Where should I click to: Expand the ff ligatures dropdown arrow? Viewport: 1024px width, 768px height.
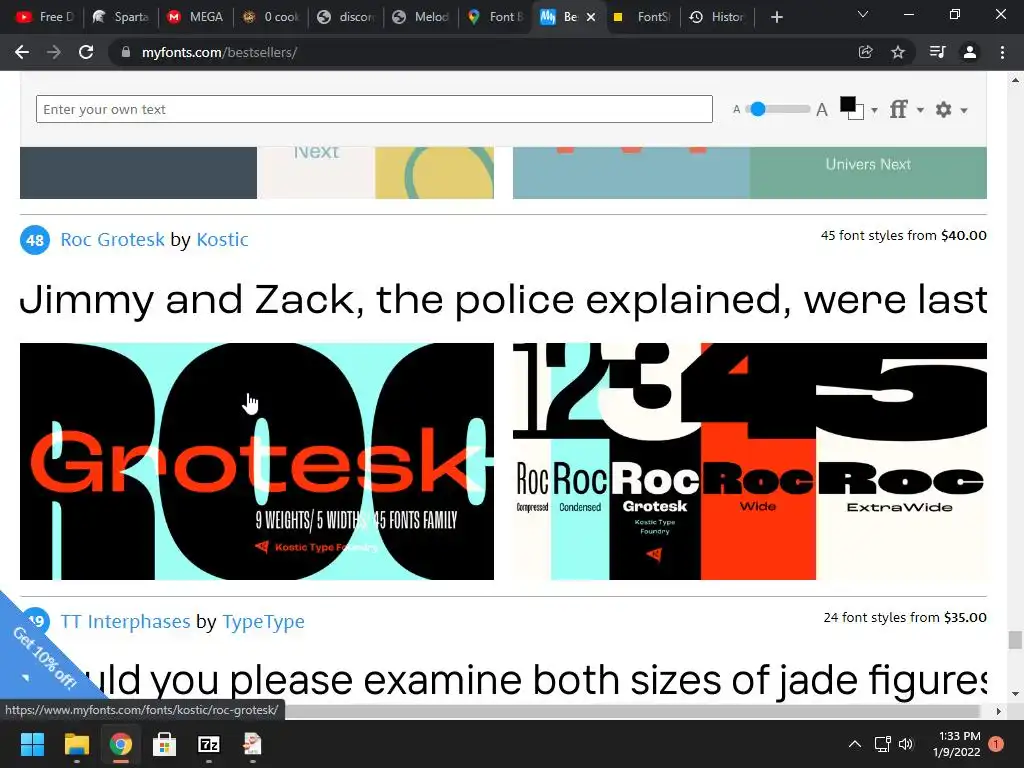click(920, 110)
